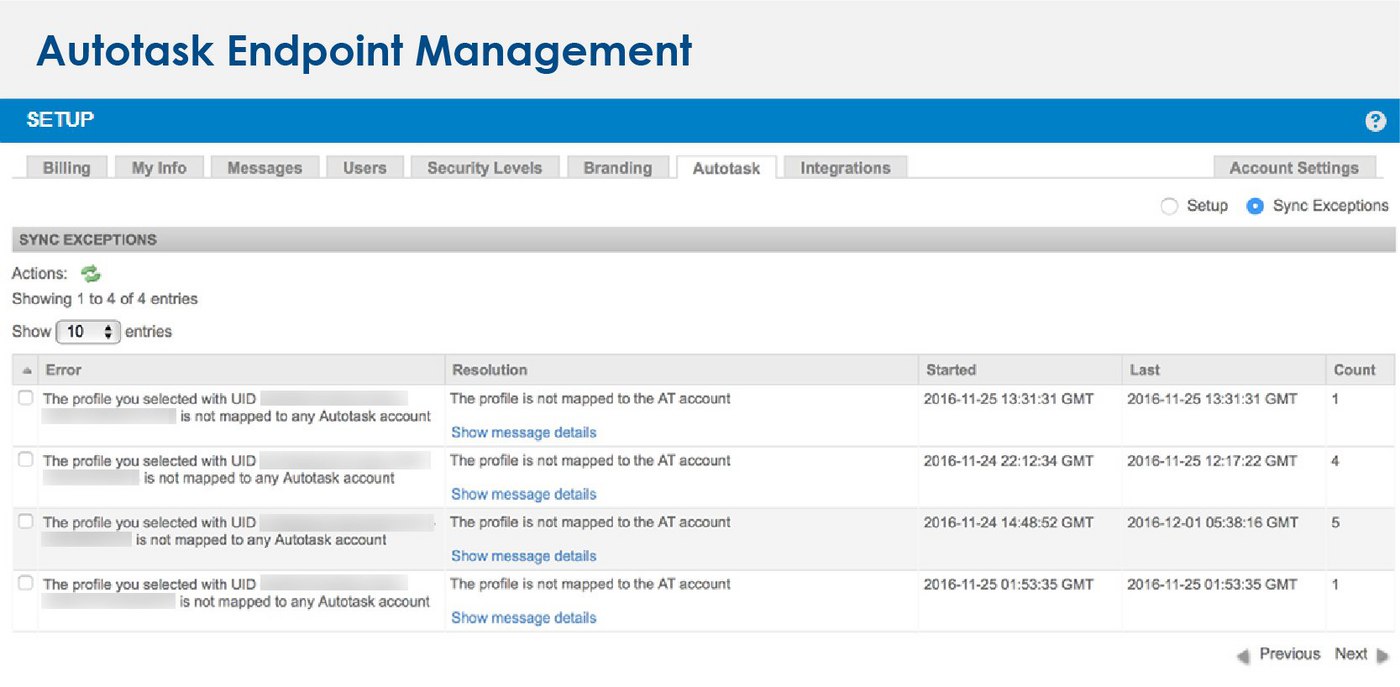Screen dimensions: 1400x687
Task: Switch to the My Info tab
Action: click(159, 168)
